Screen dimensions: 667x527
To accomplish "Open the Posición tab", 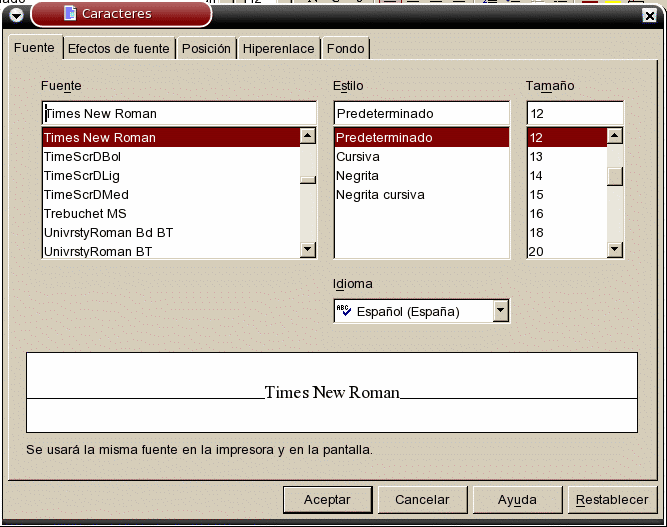I will (207, 48).
